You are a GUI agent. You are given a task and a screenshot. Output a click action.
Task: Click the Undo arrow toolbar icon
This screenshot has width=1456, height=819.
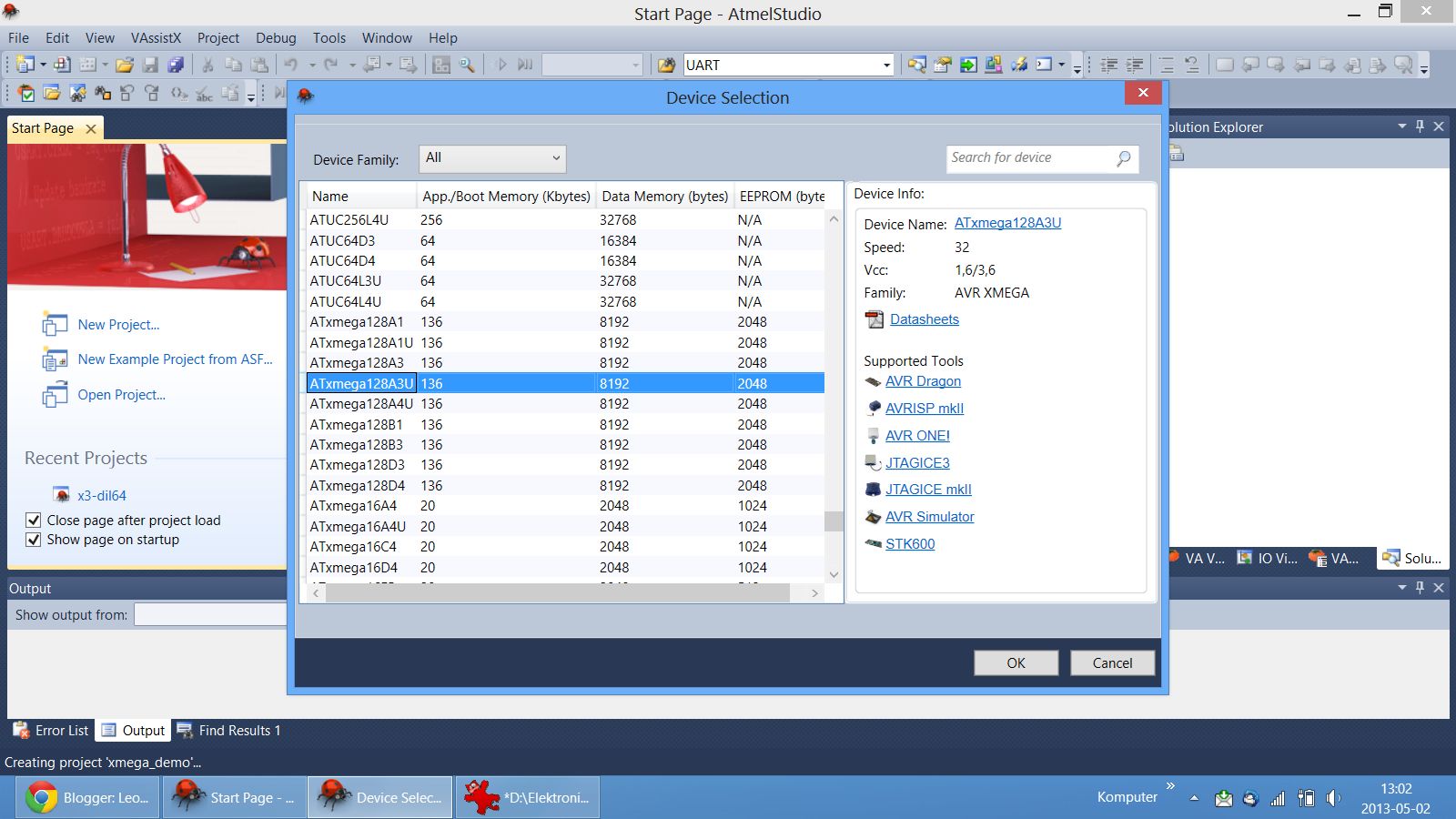291,65
